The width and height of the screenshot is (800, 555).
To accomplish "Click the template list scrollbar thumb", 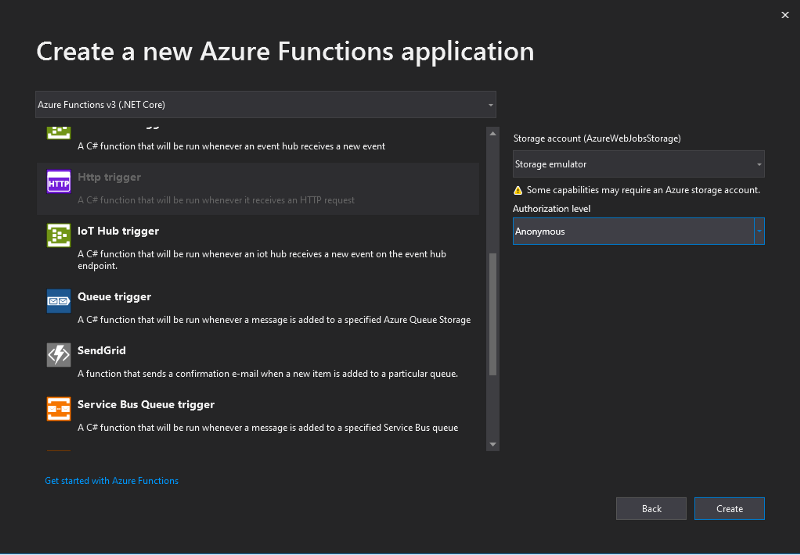I will pos(492,314).
